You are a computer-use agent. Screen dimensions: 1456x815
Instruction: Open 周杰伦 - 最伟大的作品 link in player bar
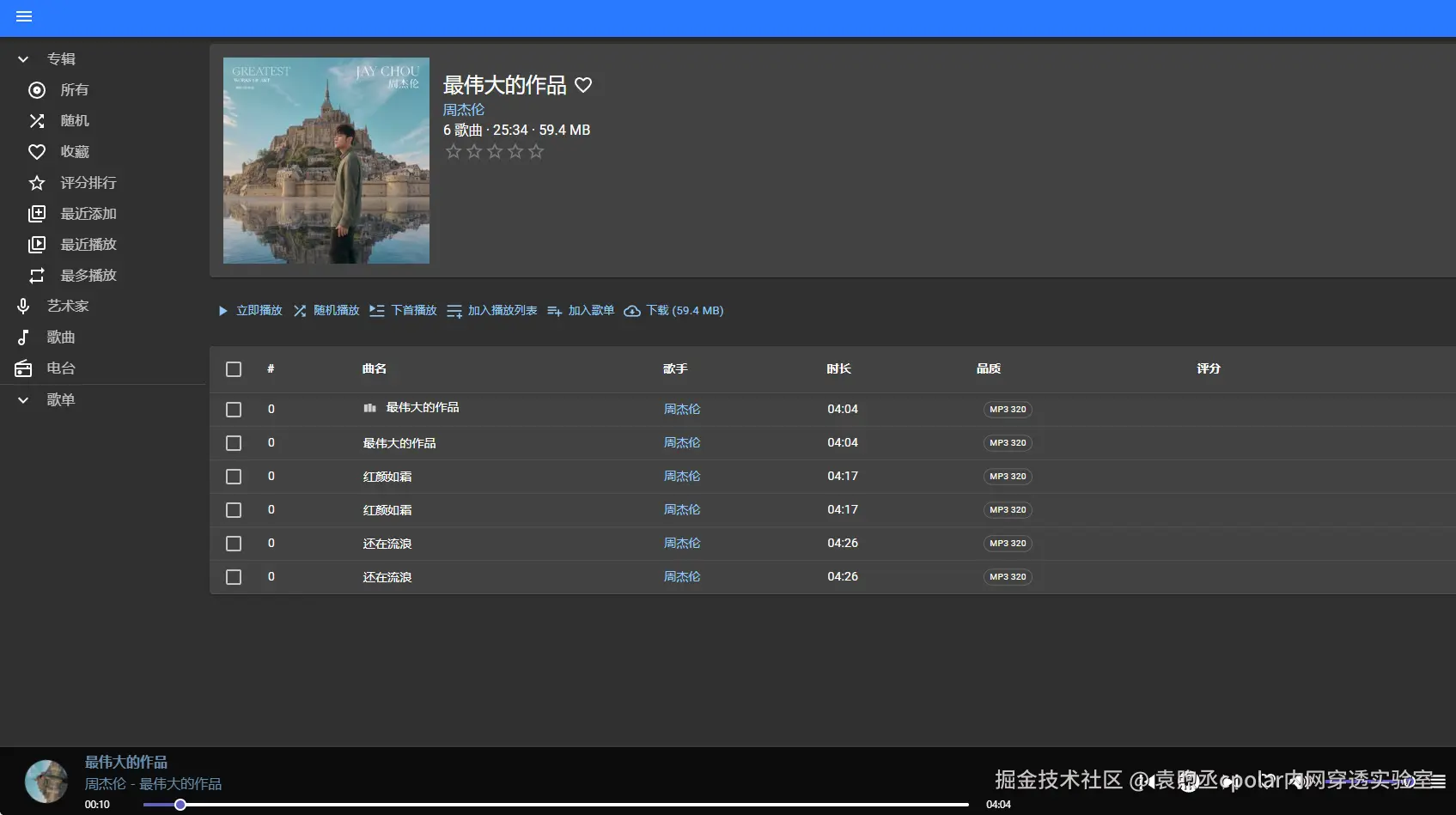153,784
